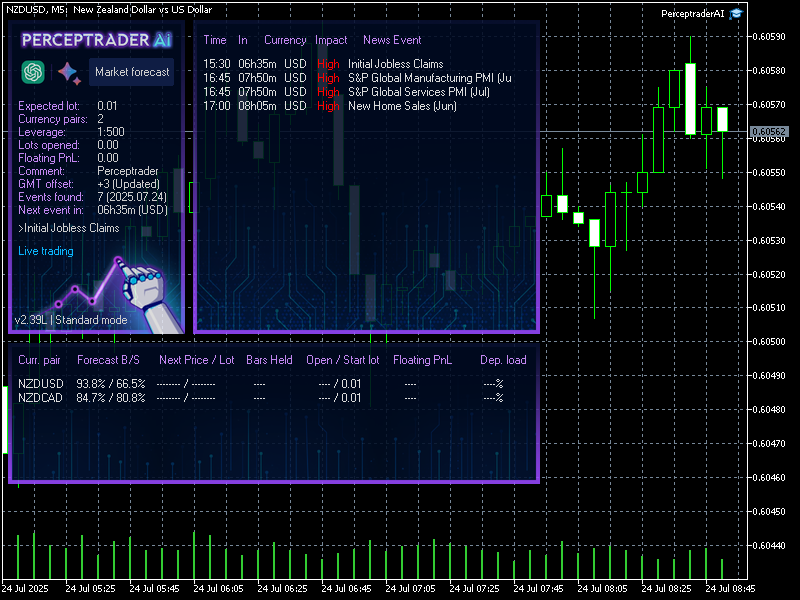
Task: Click the Perceptrader AI logo header
Action: click(x=97, y=40)
